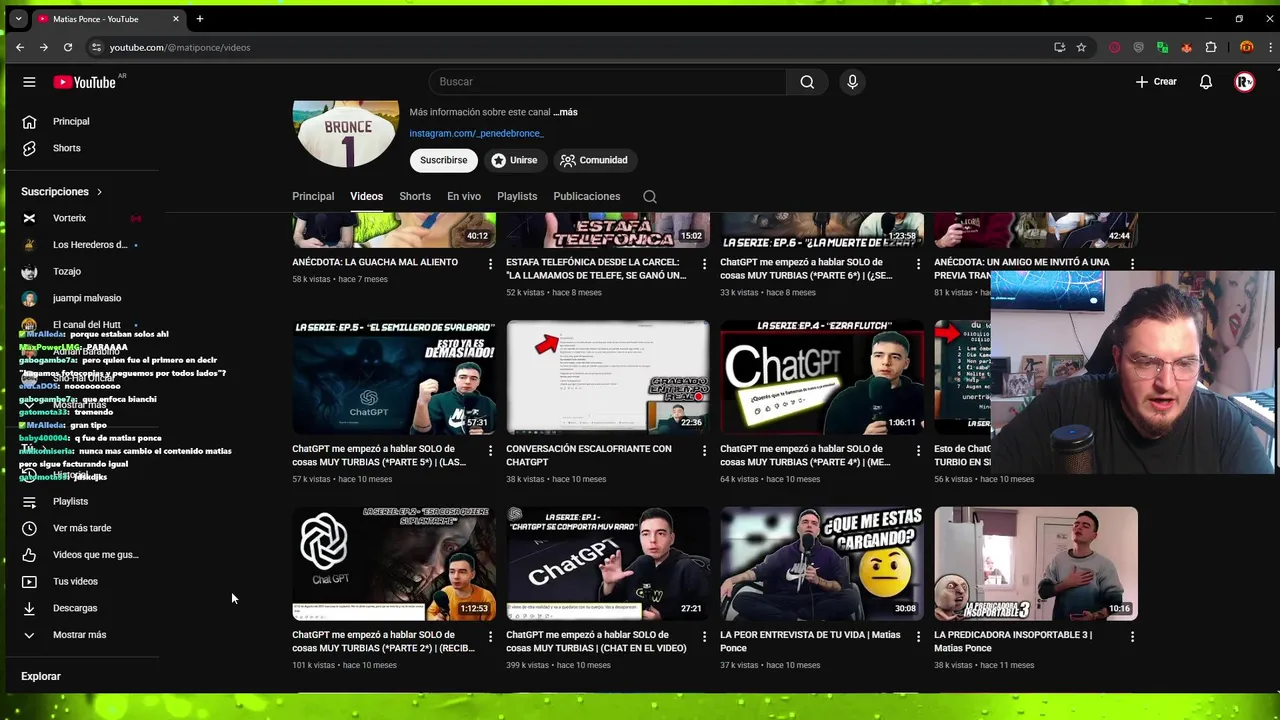The height and width of the screenshot is (720, 1280).
Task: Open Ver más tarde in sidebar
Action: pos(82,528)
